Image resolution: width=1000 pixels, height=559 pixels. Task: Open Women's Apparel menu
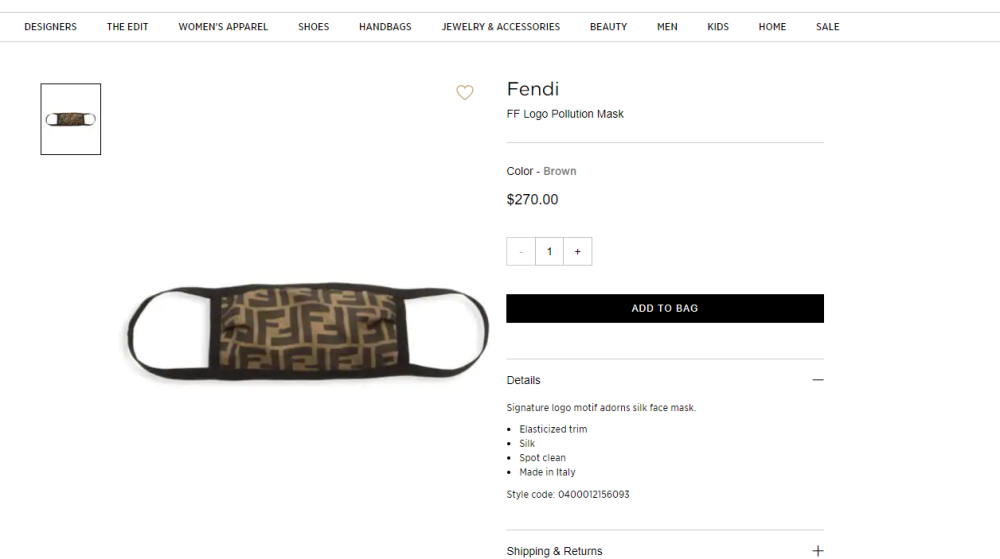click(x=223, y=27)
